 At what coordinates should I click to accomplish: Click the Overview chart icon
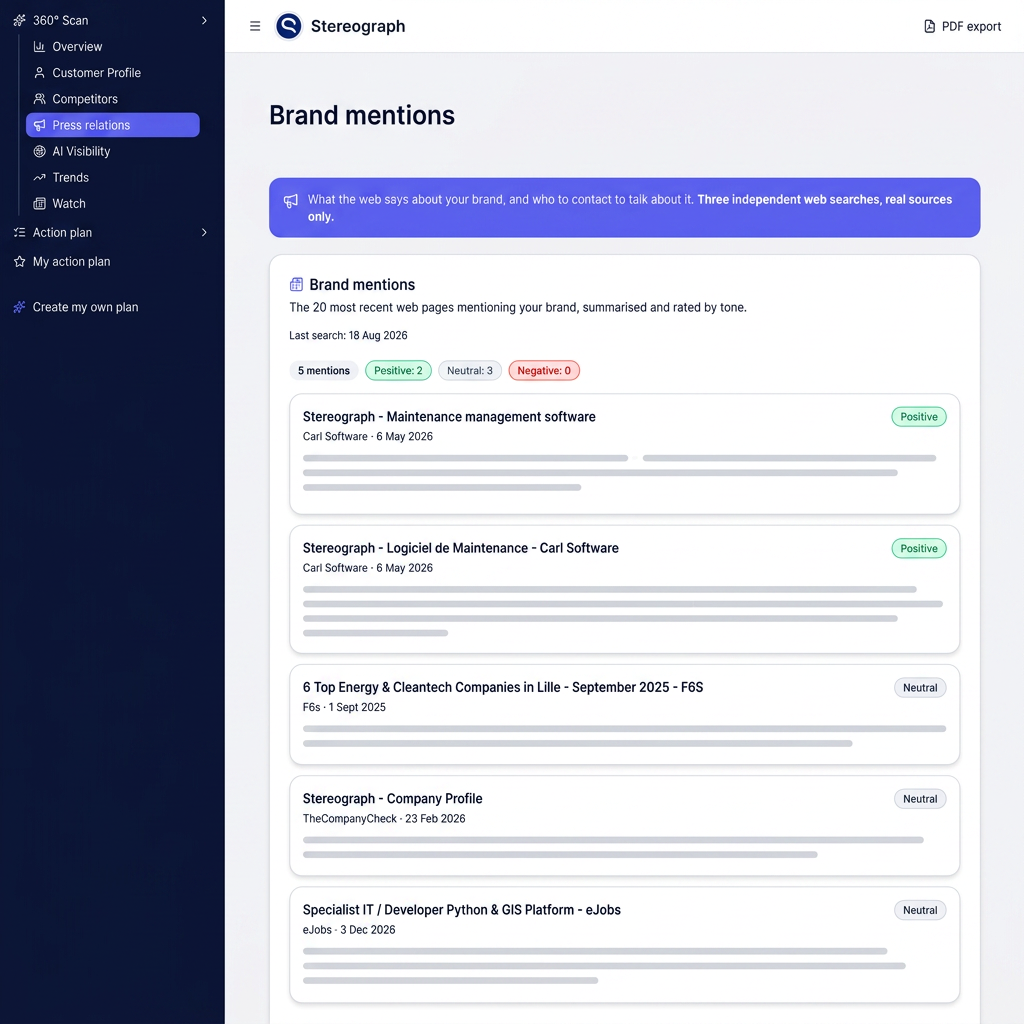point(39,46)
